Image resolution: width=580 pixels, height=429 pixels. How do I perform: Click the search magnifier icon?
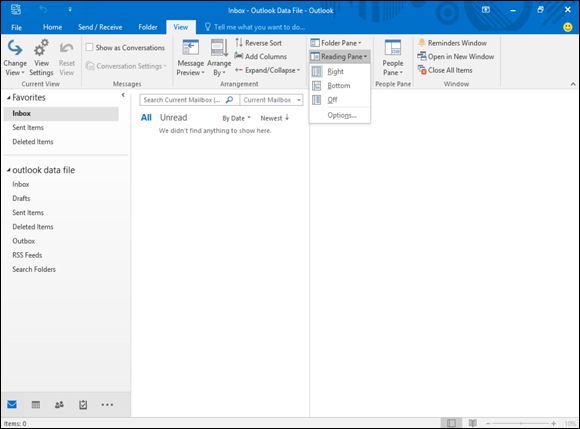pyautogui.click(x=229, y=100)
